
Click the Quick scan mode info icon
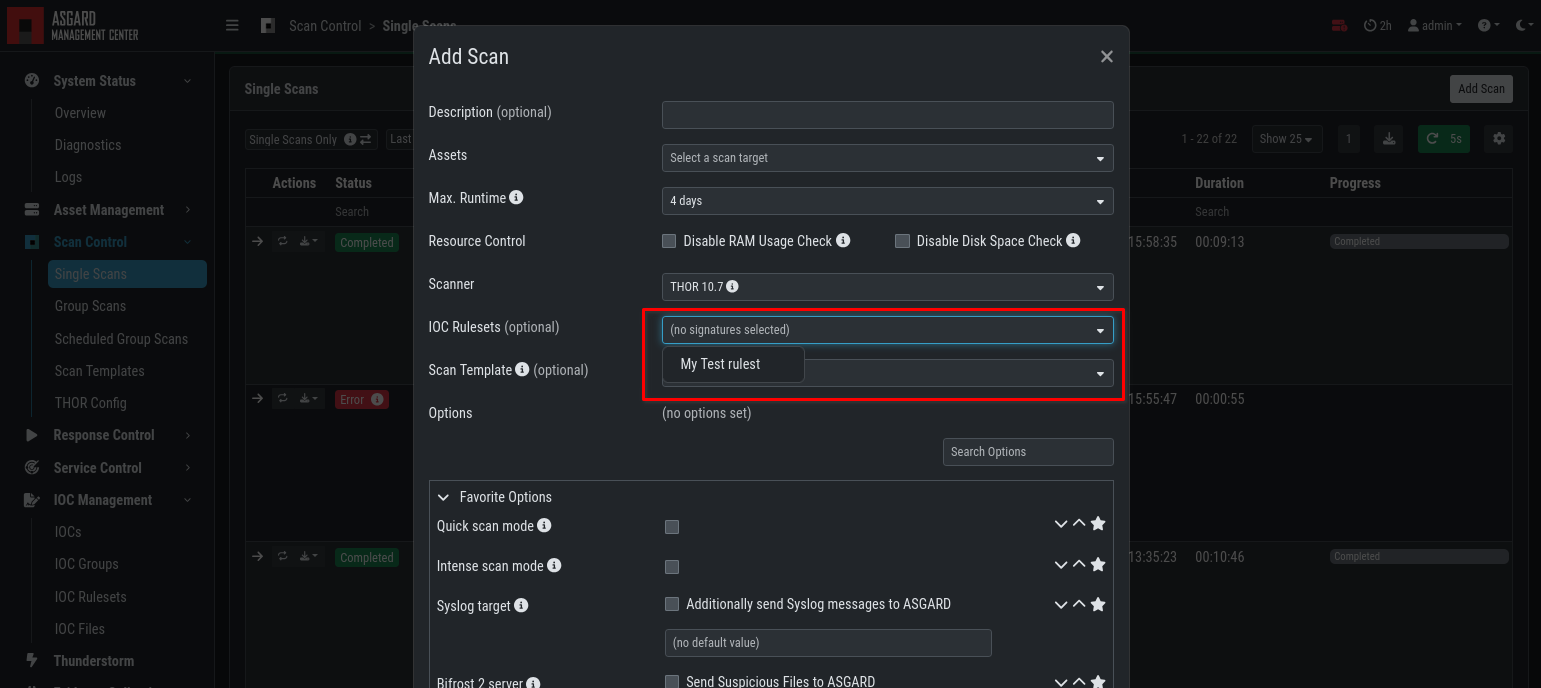544,525
